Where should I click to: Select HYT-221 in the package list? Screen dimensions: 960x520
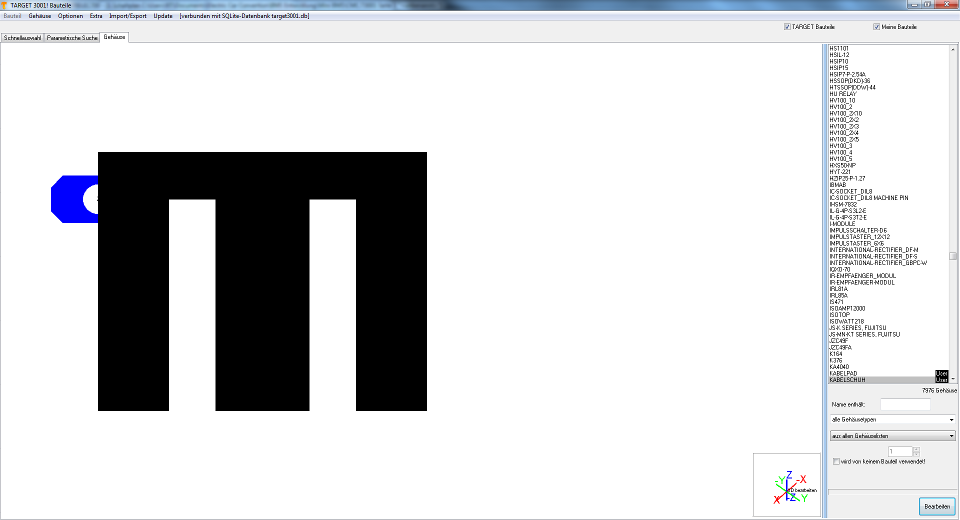pos(840,172)
